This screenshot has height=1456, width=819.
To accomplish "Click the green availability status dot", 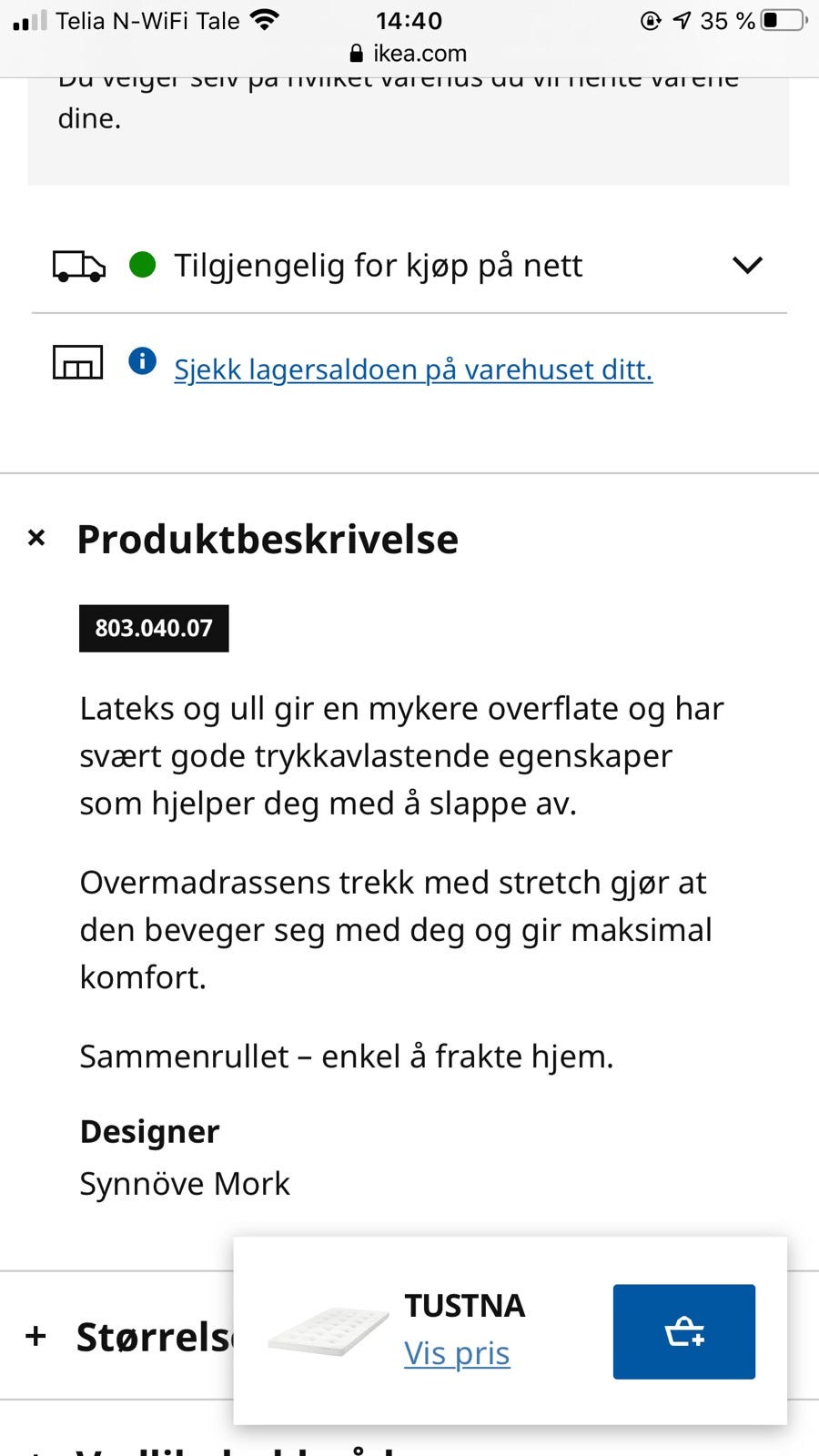I will (x=142, y=266).
